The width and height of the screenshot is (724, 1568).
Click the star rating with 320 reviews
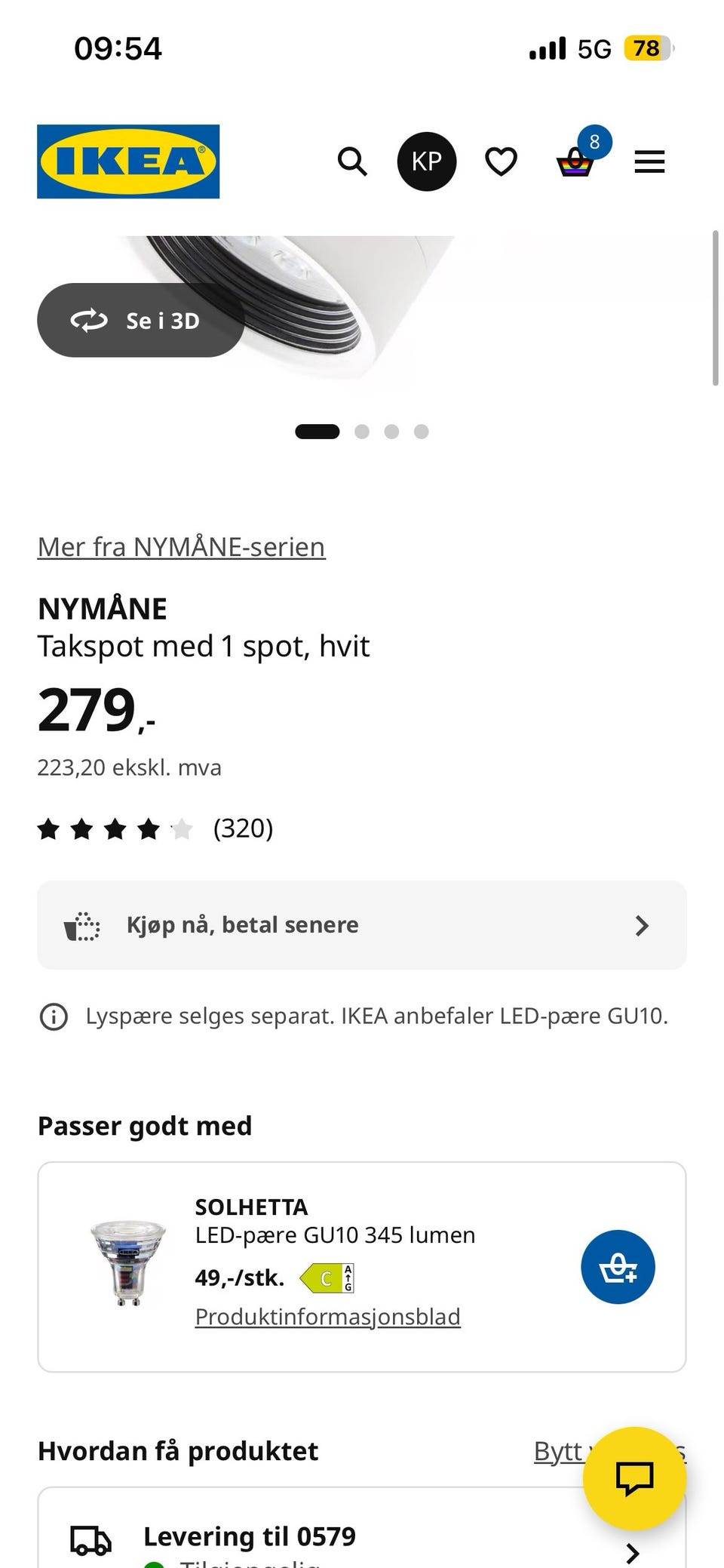pos(155,829)
